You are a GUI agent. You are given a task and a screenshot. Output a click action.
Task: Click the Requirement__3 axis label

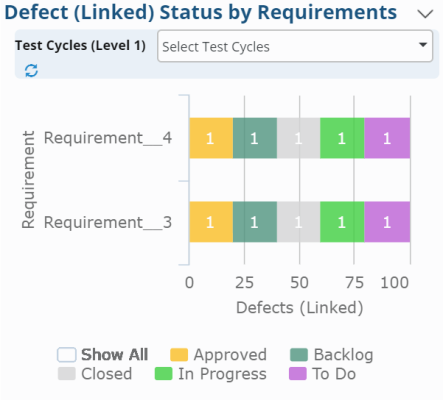tap(108, 222)
